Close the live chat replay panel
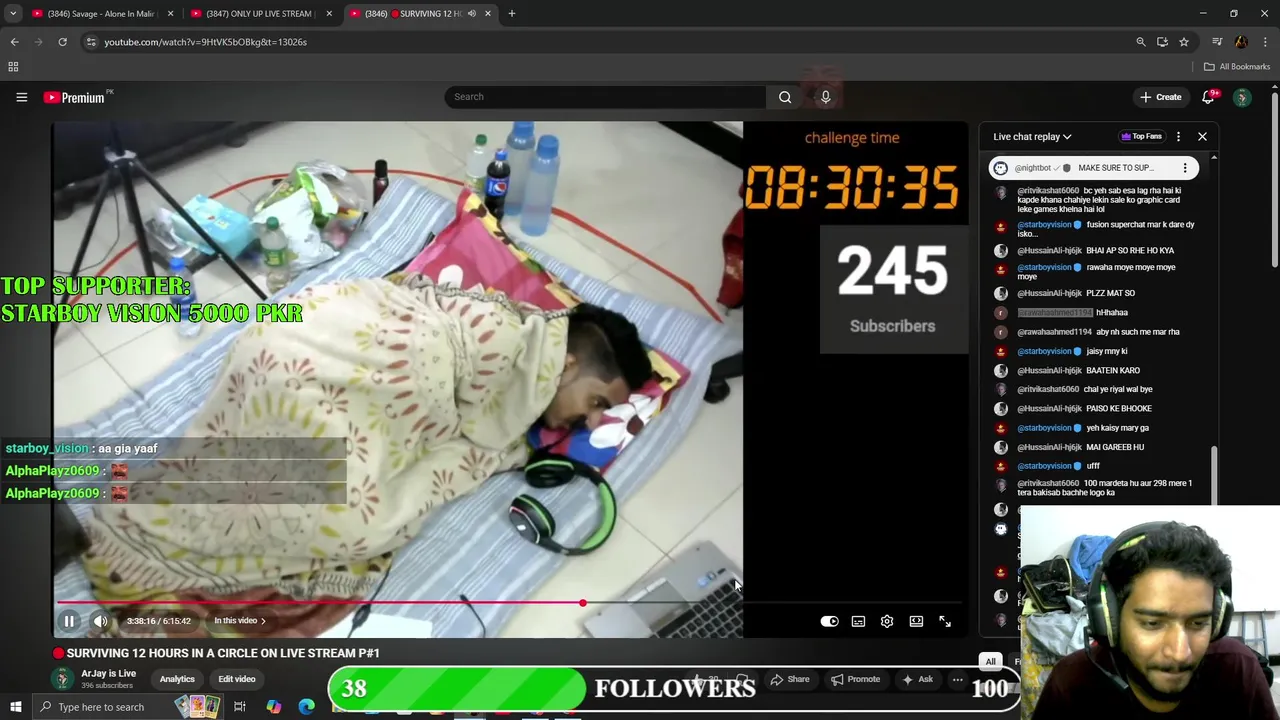Screen dimensions: 1280x720 click(1202, 137)
